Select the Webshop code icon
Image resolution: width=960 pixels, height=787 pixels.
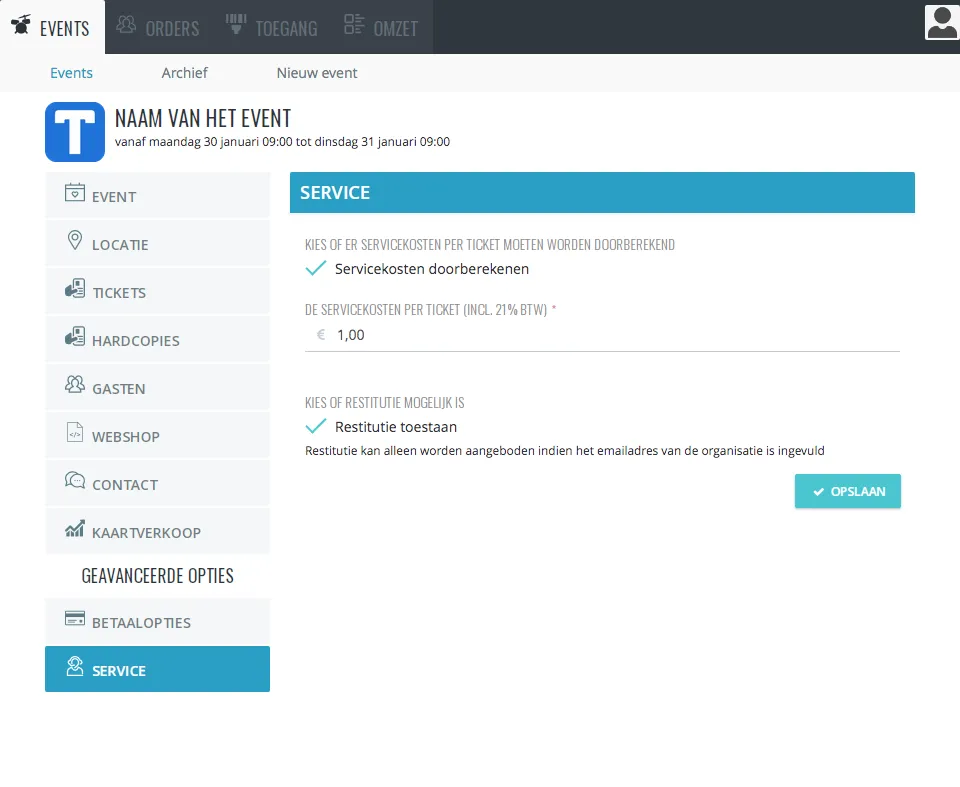[x=75, y=435]
